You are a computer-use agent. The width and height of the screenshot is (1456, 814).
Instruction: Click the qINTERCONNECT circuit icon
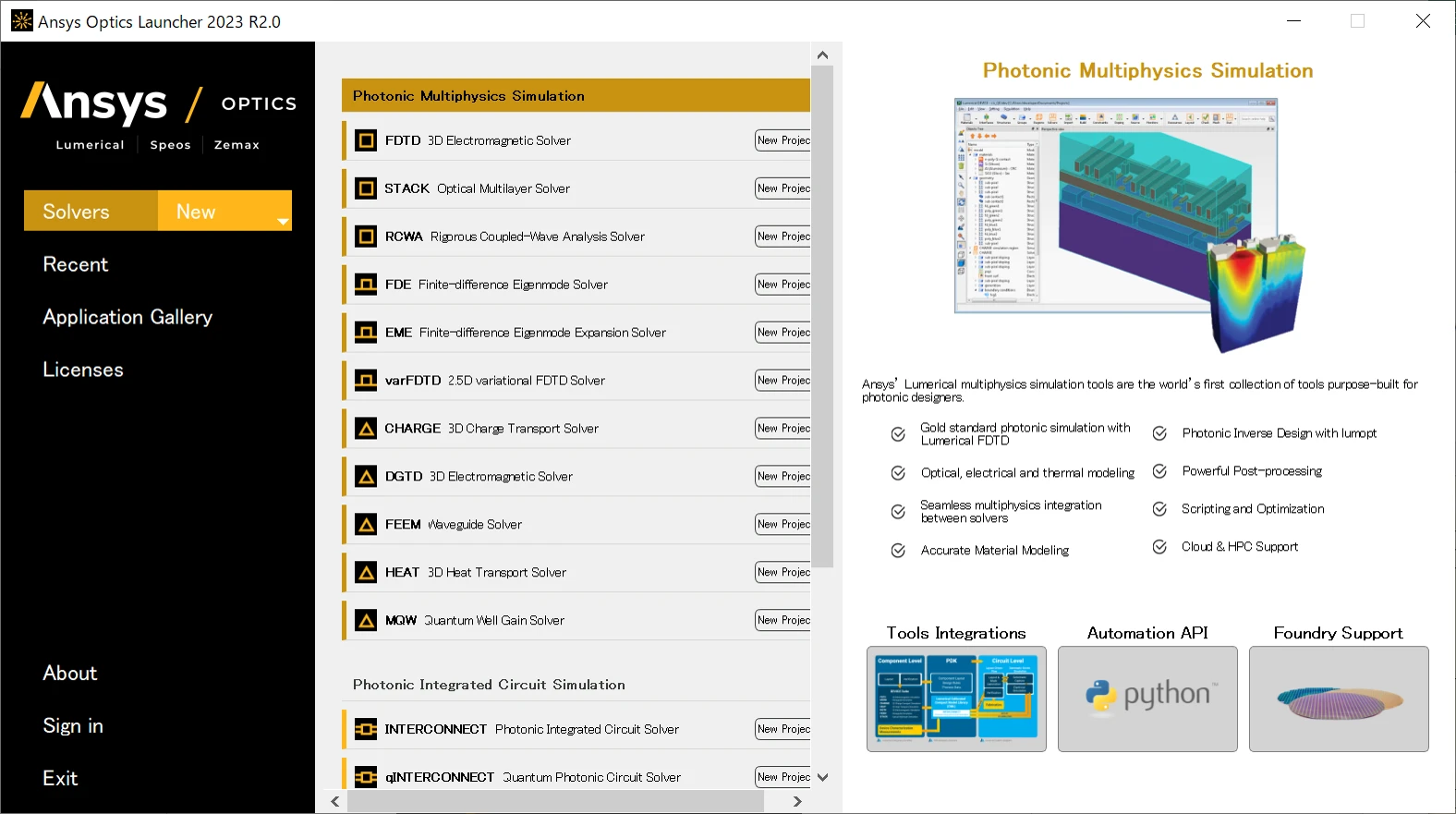(x=366, y=777)
